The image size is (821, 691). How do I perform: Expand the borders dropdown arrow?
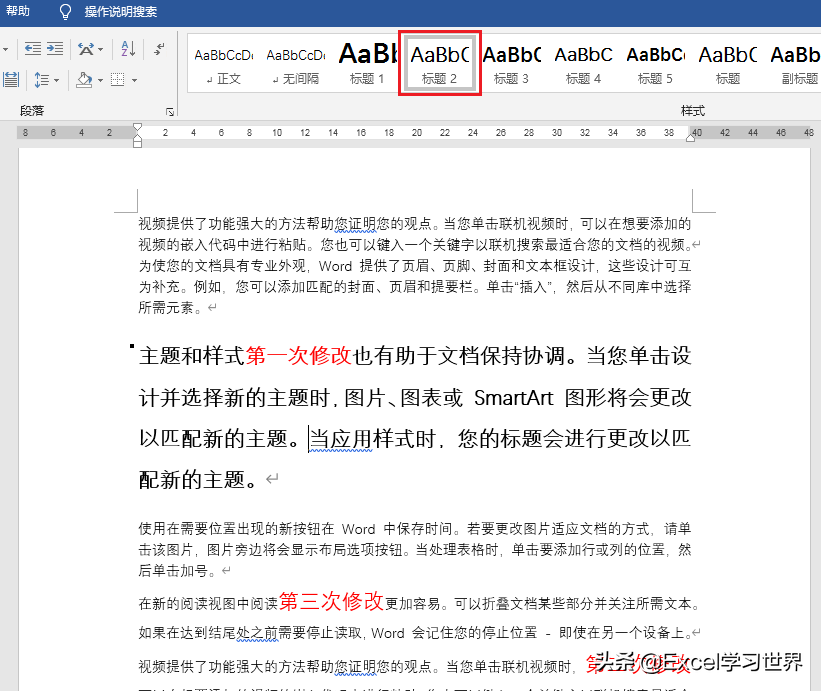(133, 79)
